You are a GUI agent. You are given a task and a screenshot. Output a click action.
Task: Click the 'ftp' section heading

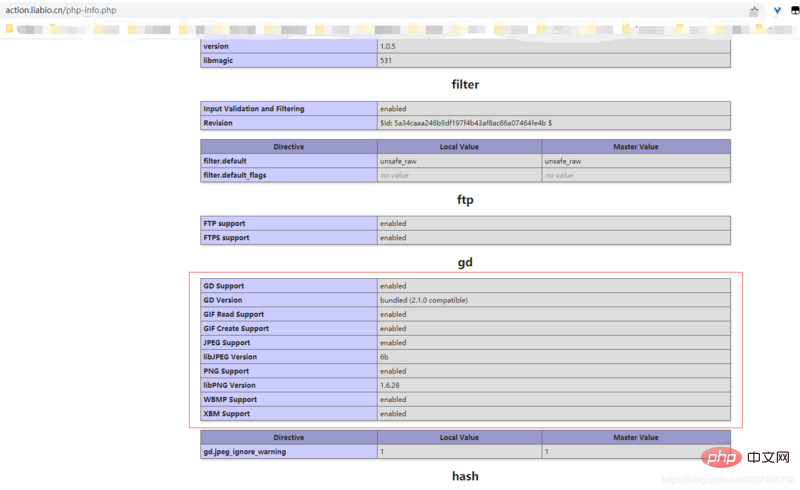pos(465,200)
